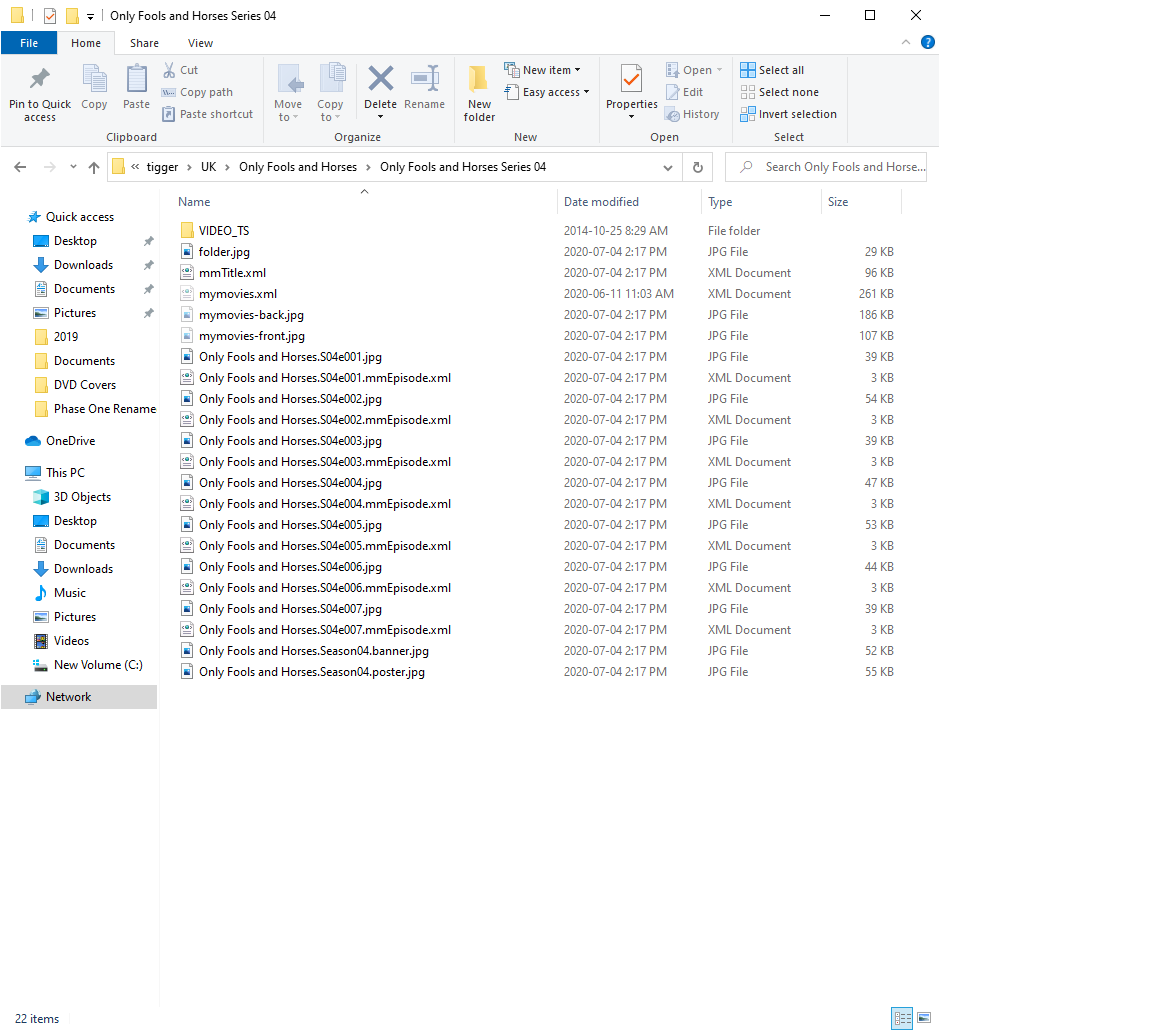Click Pin to Quick access icon
1152x1031 pixels.
coord(40,79)
